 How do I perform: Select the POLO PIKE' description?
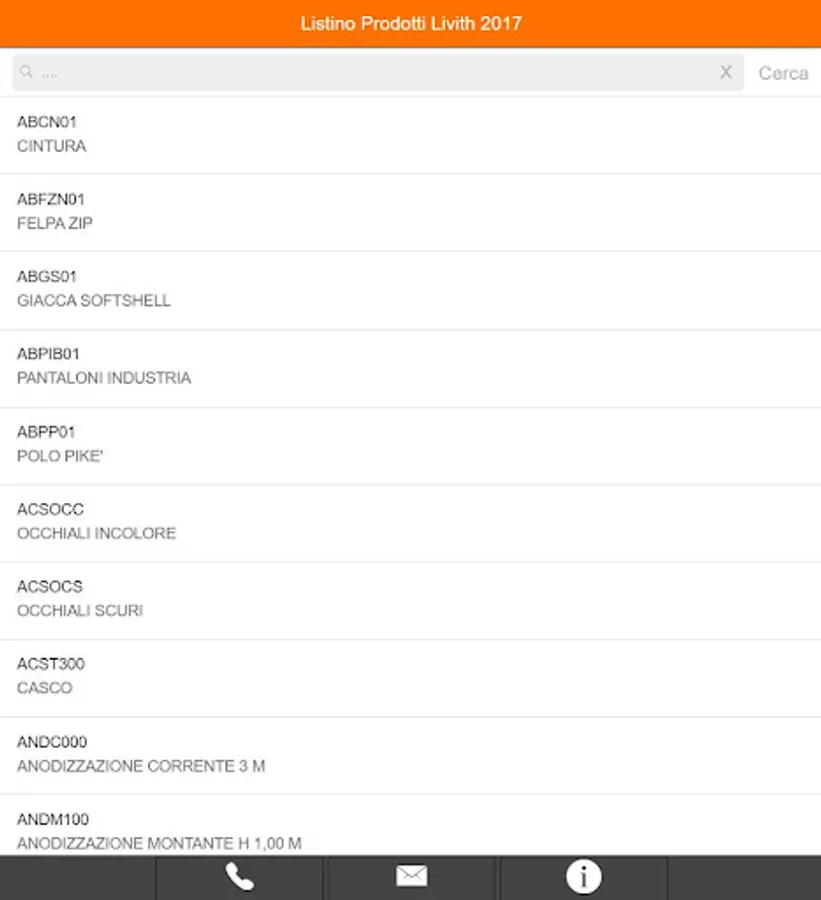click(x=60, y=456)
